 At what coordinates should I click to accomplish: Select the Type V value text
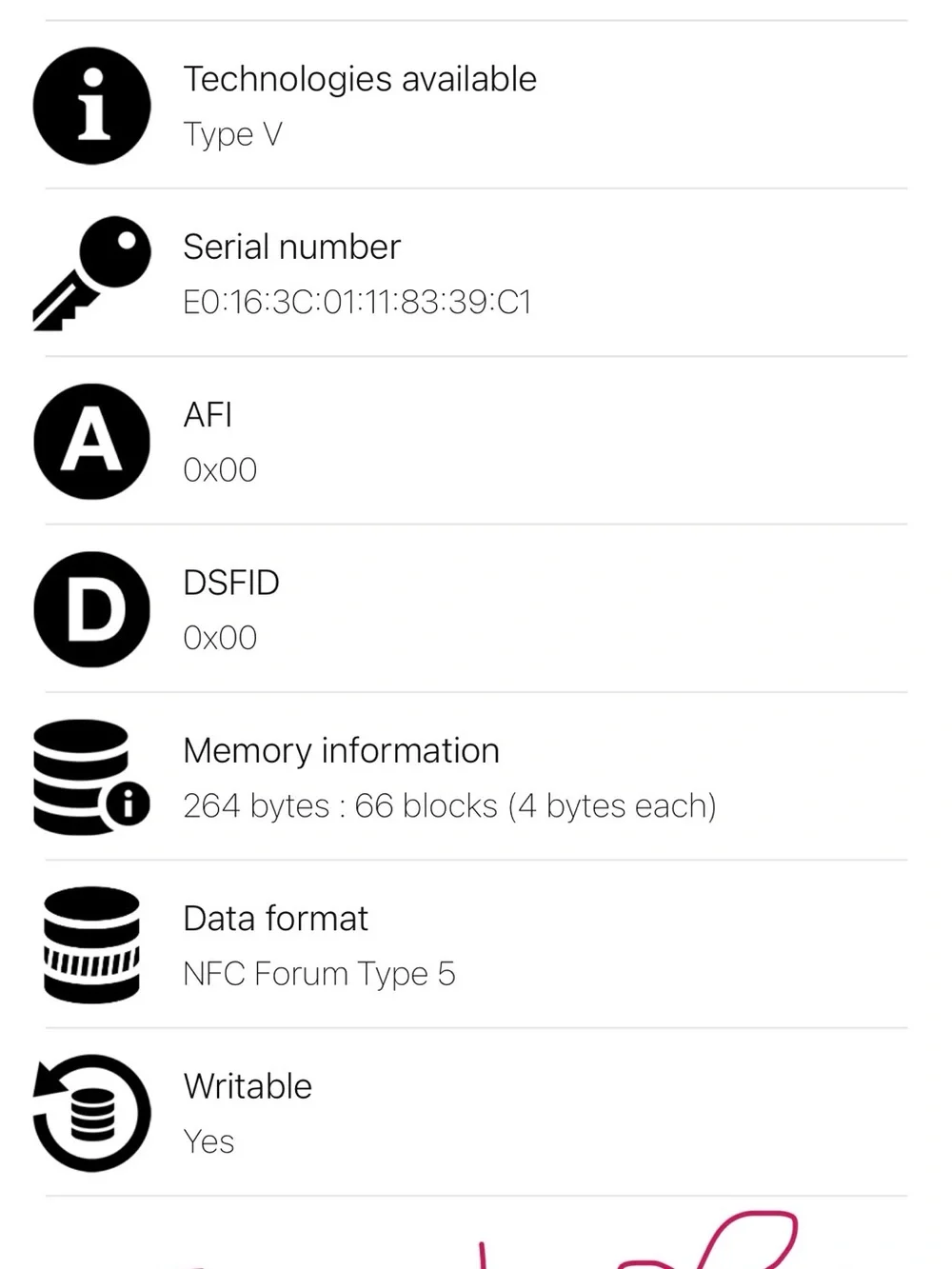click(232, 135)
